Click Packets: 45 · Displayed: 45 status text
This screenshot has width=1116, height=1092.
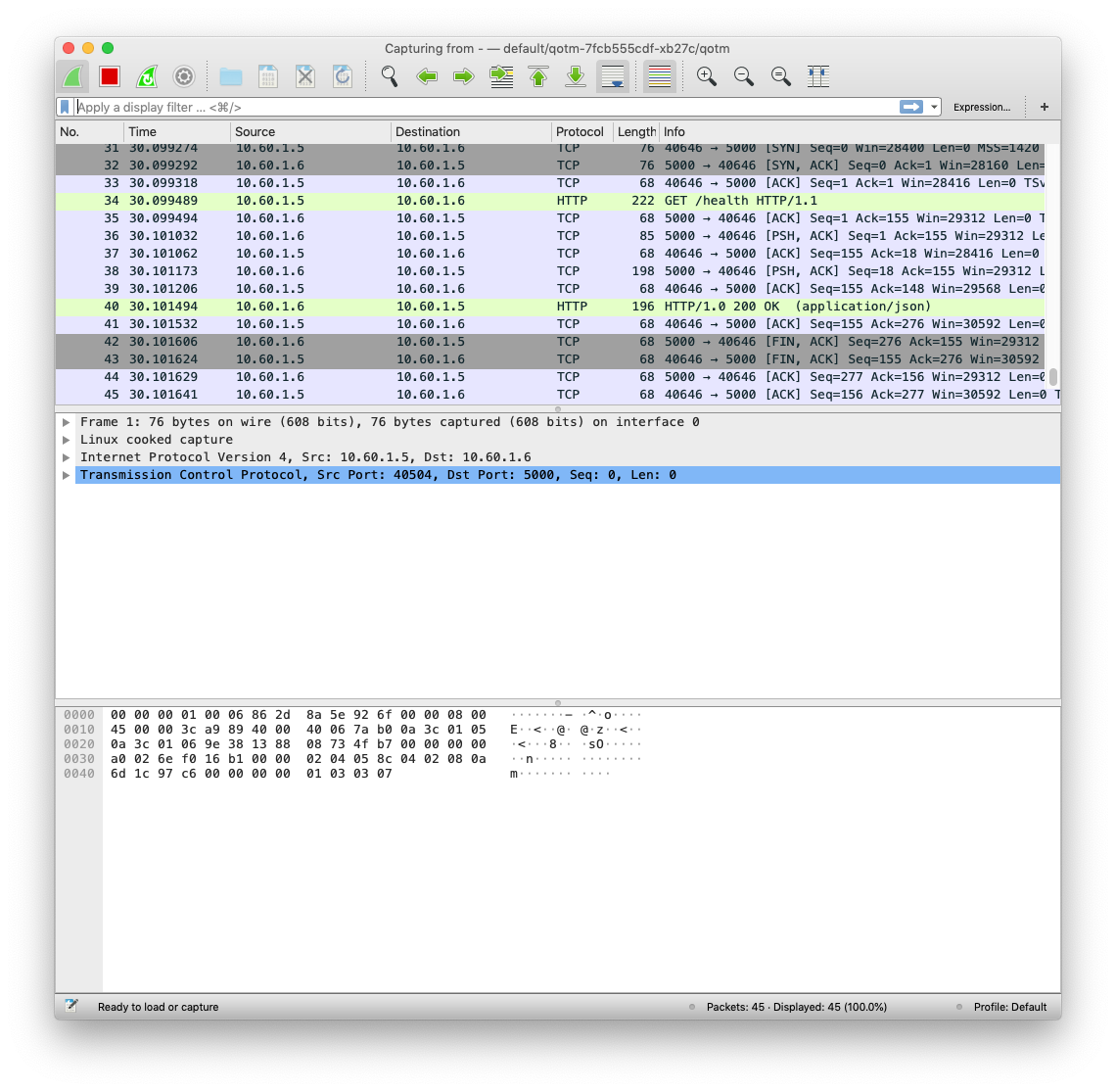(797, 1008)
